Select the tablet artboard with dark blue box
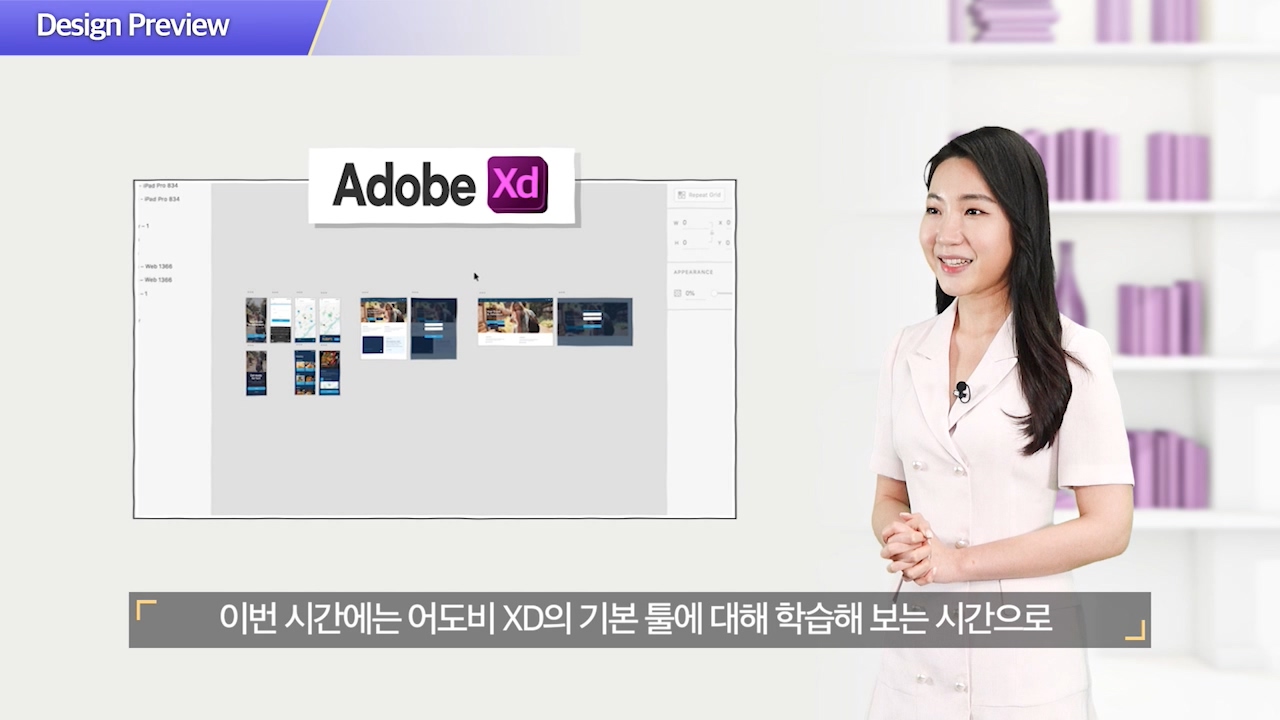1280x720 pixels. [x=384, y=328]
